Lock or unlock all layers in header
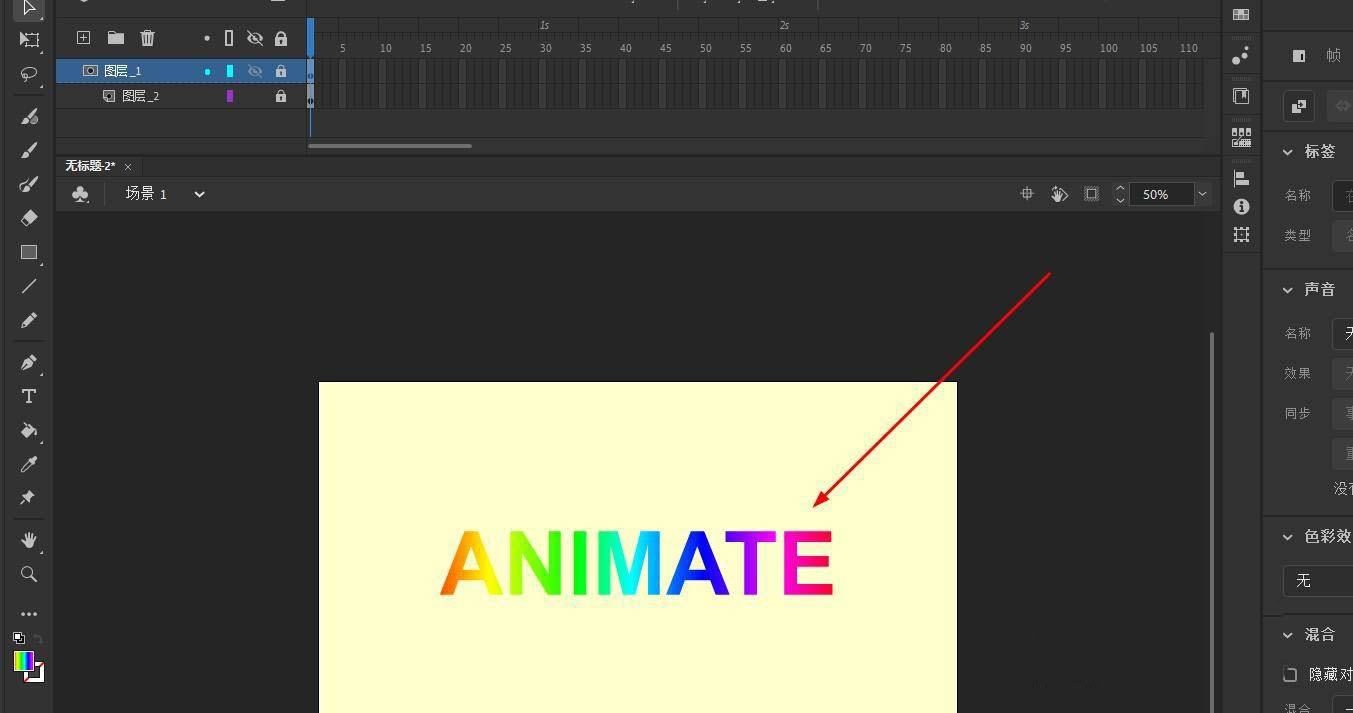1353x713 pixels. pyautogui.click(x=281, y=38)
